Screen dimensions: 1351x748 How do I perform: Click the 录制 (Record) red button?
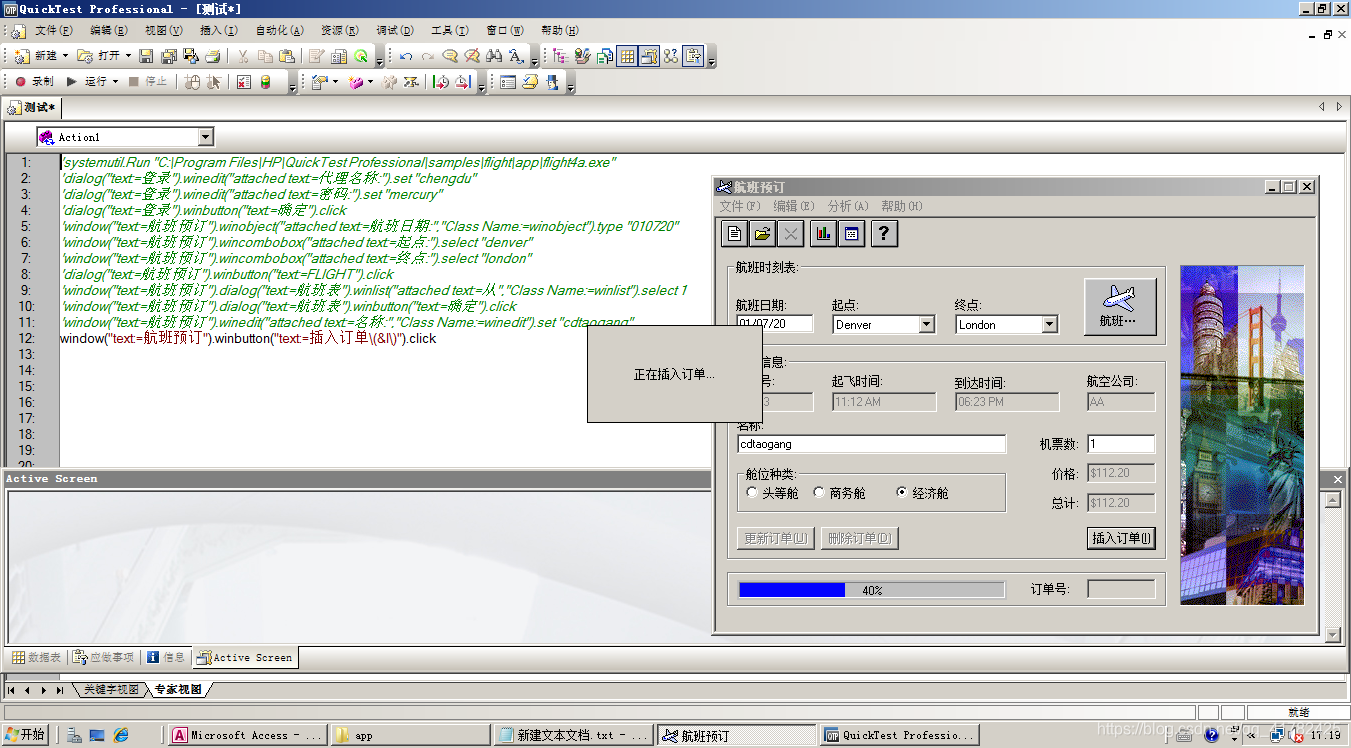coord(35,81)
